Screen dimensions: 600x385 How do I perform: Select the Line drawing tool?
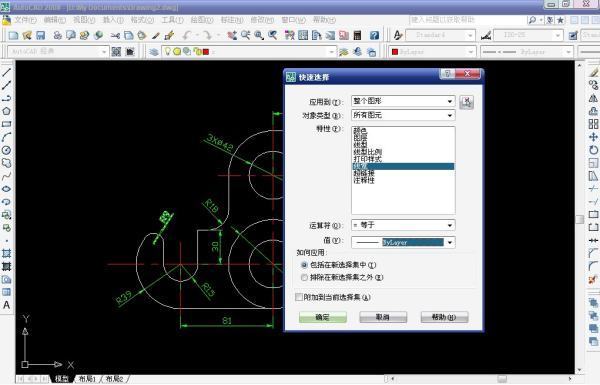pos(7,72)
